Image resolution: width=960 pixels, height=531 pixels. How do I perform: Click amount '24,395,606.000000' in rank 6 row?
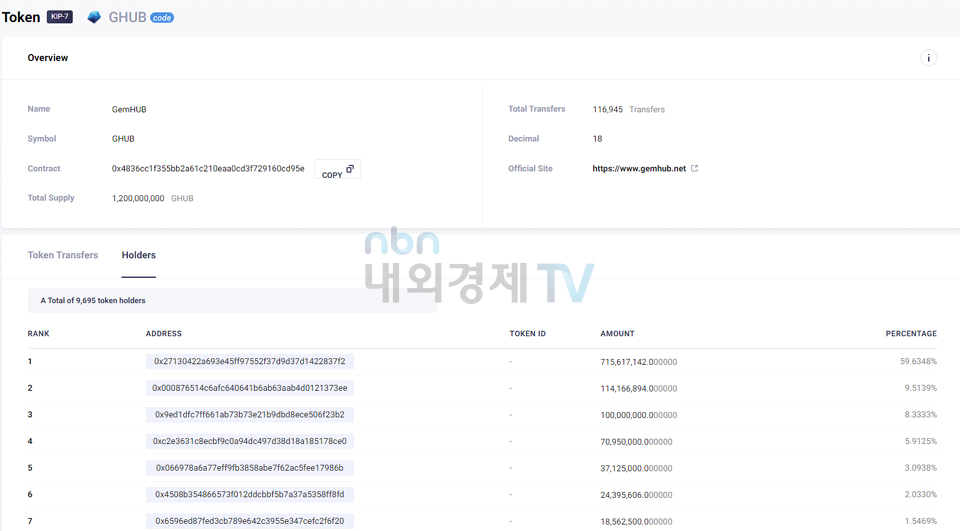tap(636, 495)
